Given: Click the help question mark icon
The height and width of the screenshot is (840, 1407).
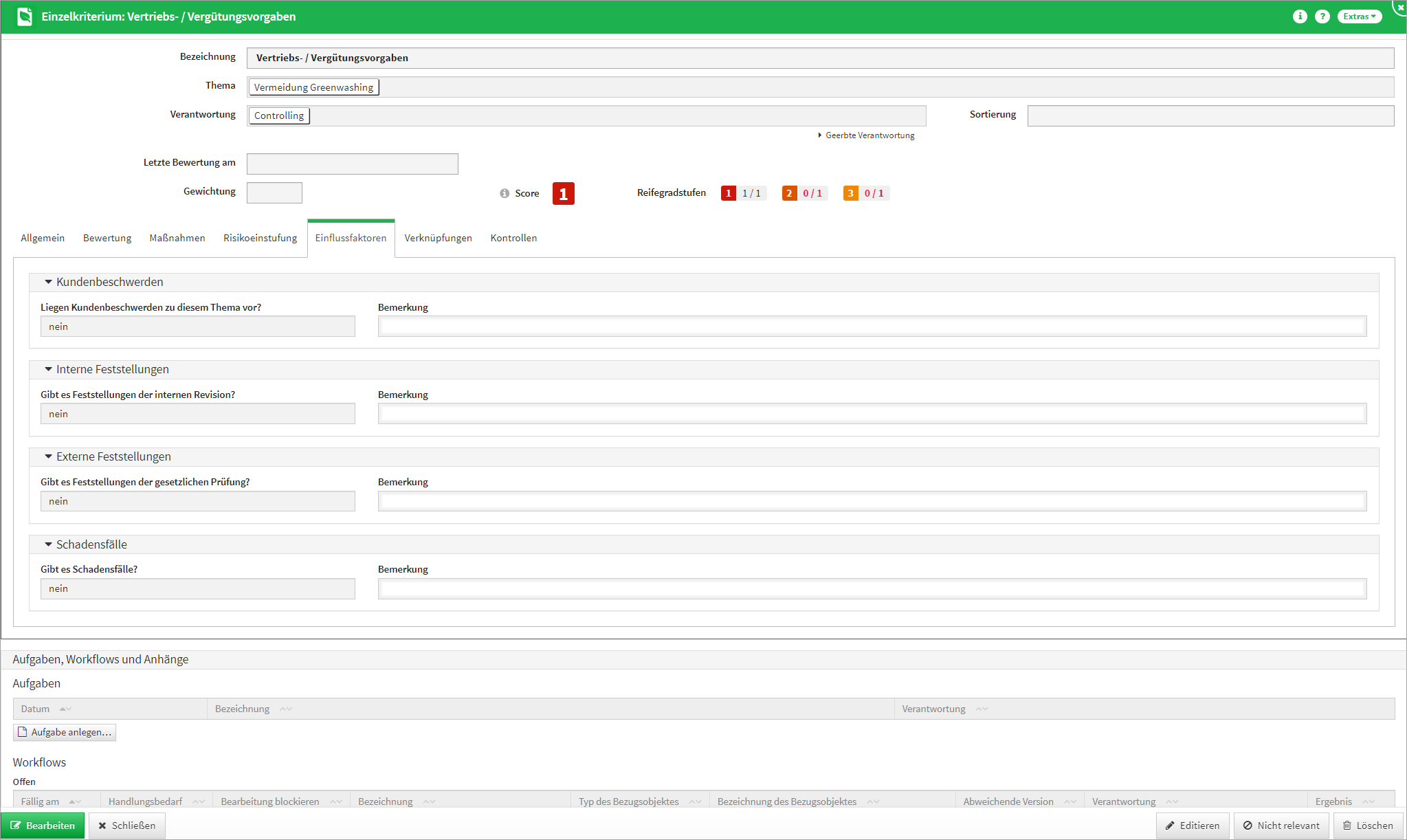Looking at the screenshot, I should point(1322,16).
